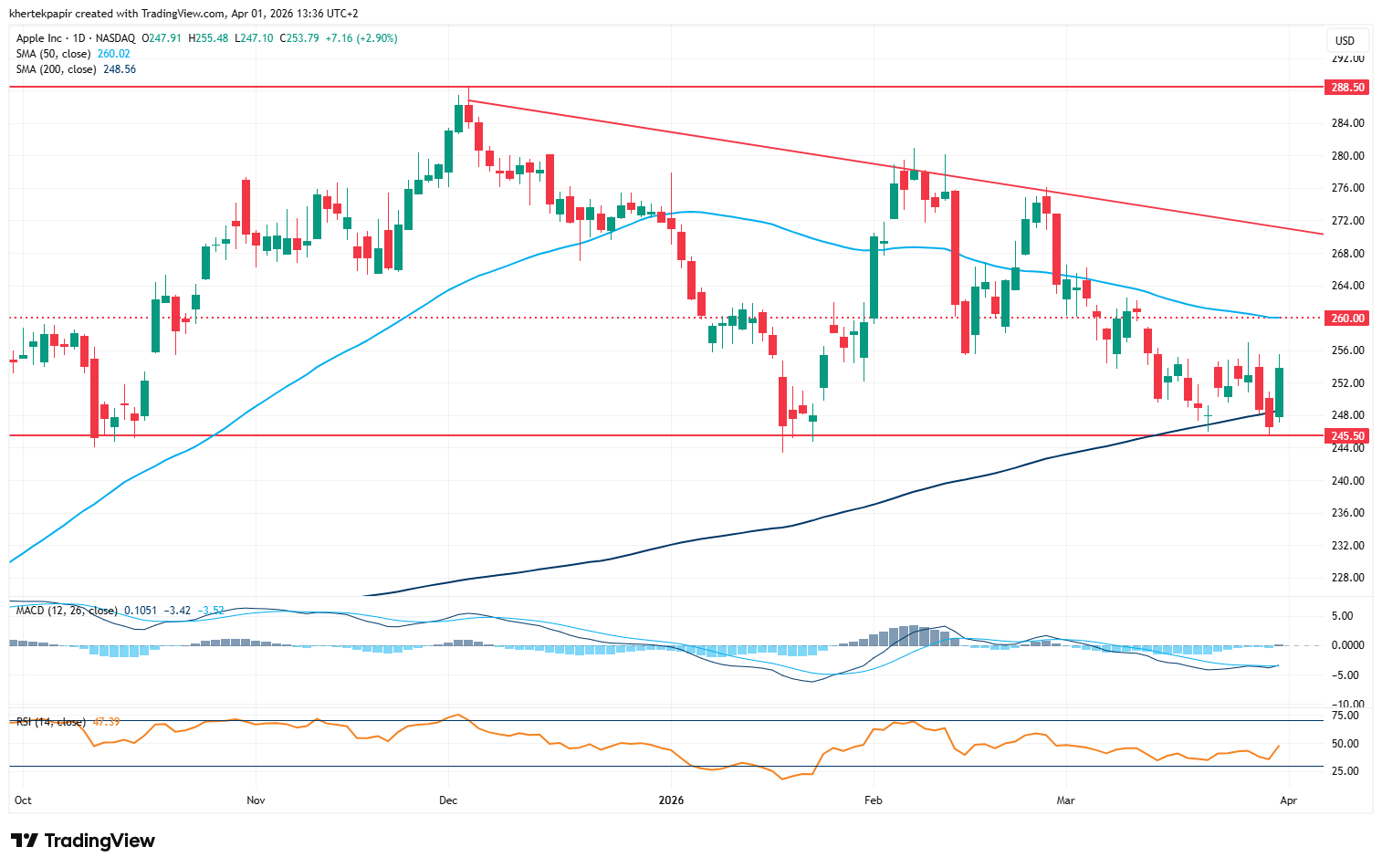The height and width of the screenshot is (868, 1382).
Task: Click the Dec label on time axis
Action: [448, 800]
